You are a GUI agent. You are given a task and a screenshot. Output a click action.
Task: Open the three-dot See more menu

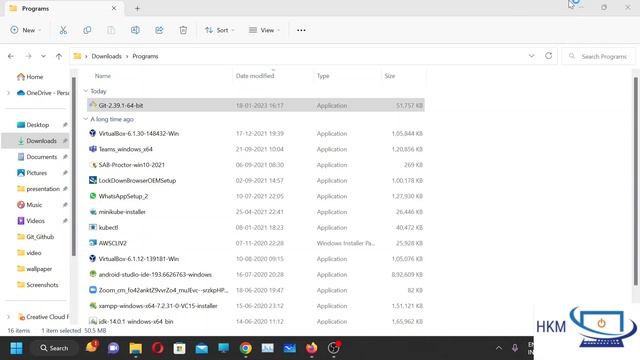[x=301, y=30]
